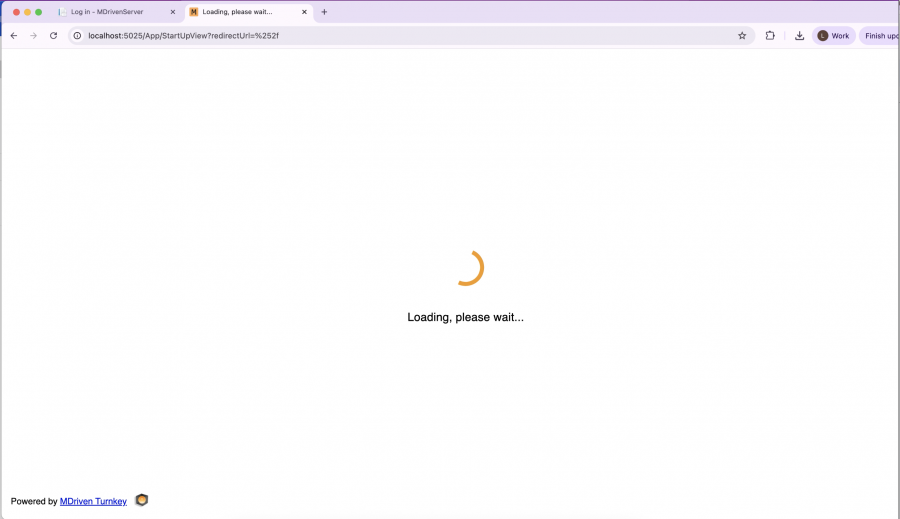Click the green maximize window button

(x=38, y=11)
